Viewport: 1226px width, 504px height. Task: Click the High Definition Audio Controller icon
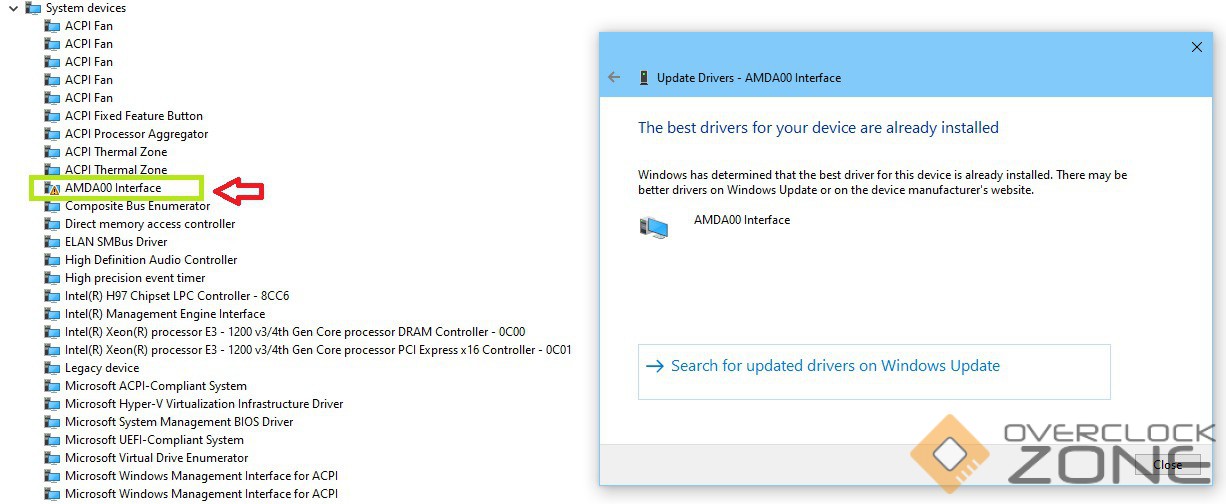click(52, 260)
